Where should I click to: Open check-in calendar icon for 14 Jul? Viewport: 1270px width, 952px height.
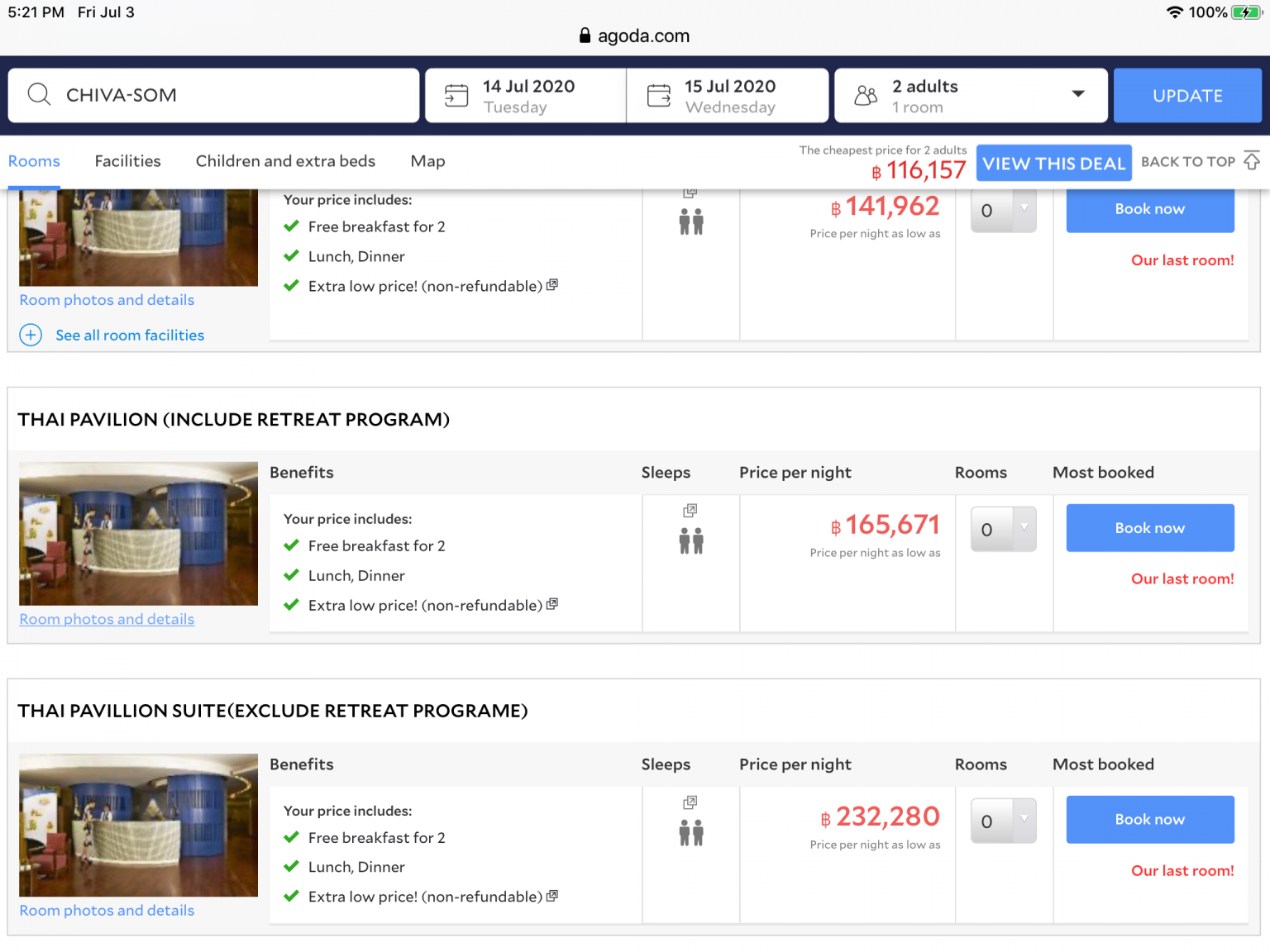click(456, 95)
